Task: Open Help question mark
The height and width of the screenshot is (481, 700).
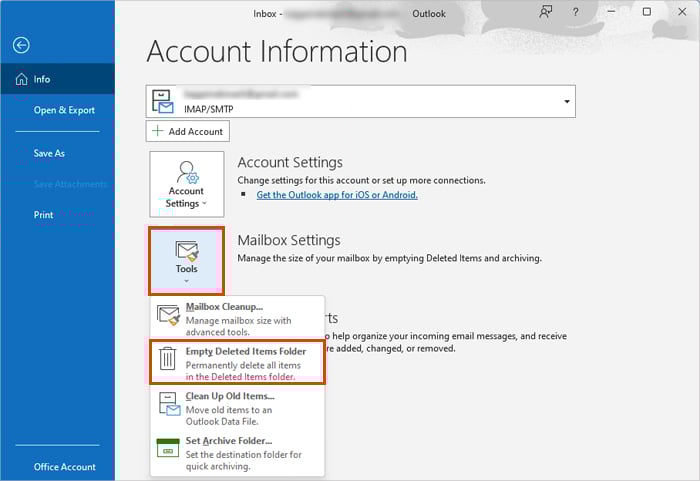Action: (x=575, y=12)
